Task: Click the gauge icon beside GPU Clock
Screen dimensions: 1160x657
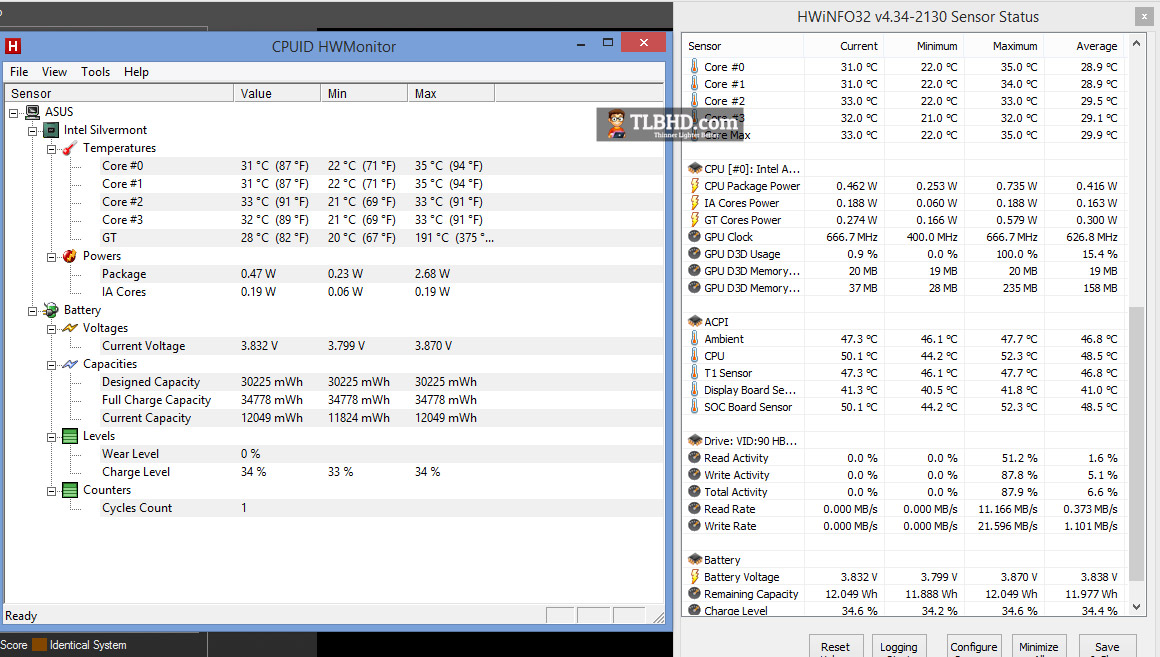Action: click(695, 237)
